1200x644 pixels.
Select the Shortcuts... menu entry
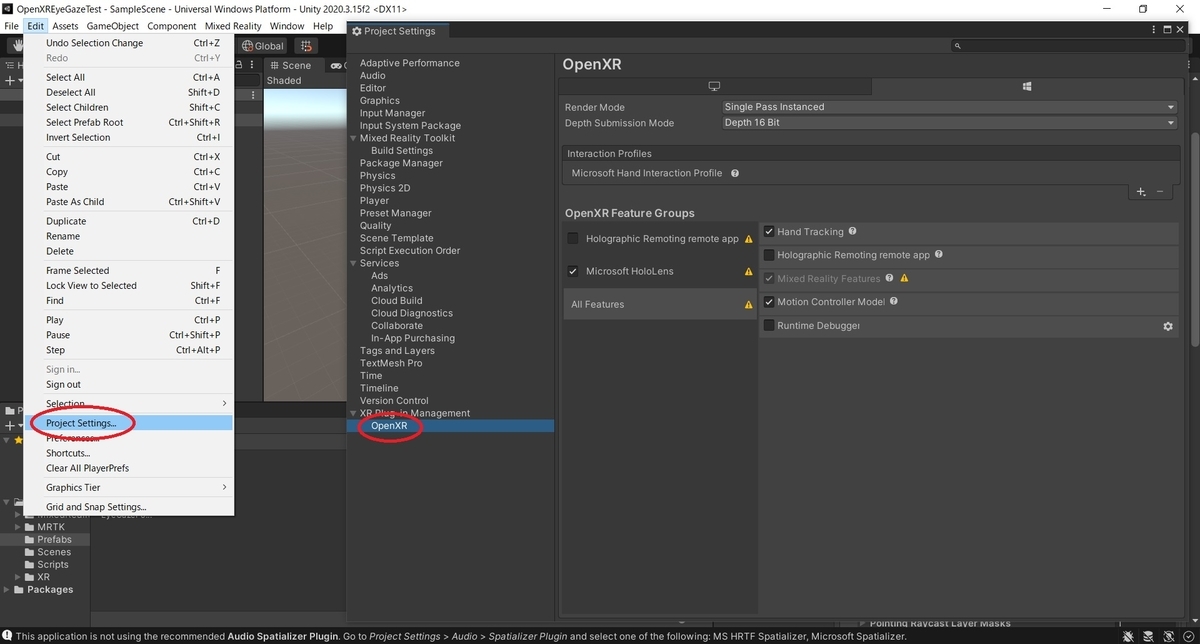pyautogui.click(x=129, y=453)
